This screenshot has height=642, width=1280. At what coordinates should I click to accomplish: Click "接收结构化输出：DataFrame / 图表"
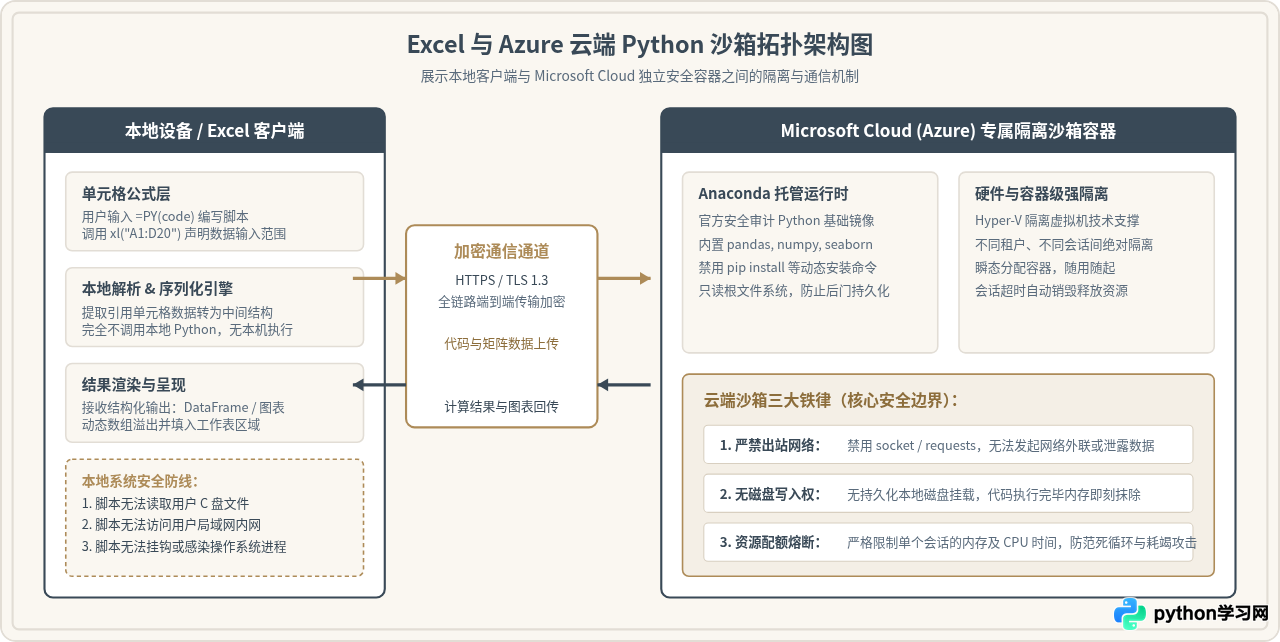pyautogui.click(x=183, y=407)
